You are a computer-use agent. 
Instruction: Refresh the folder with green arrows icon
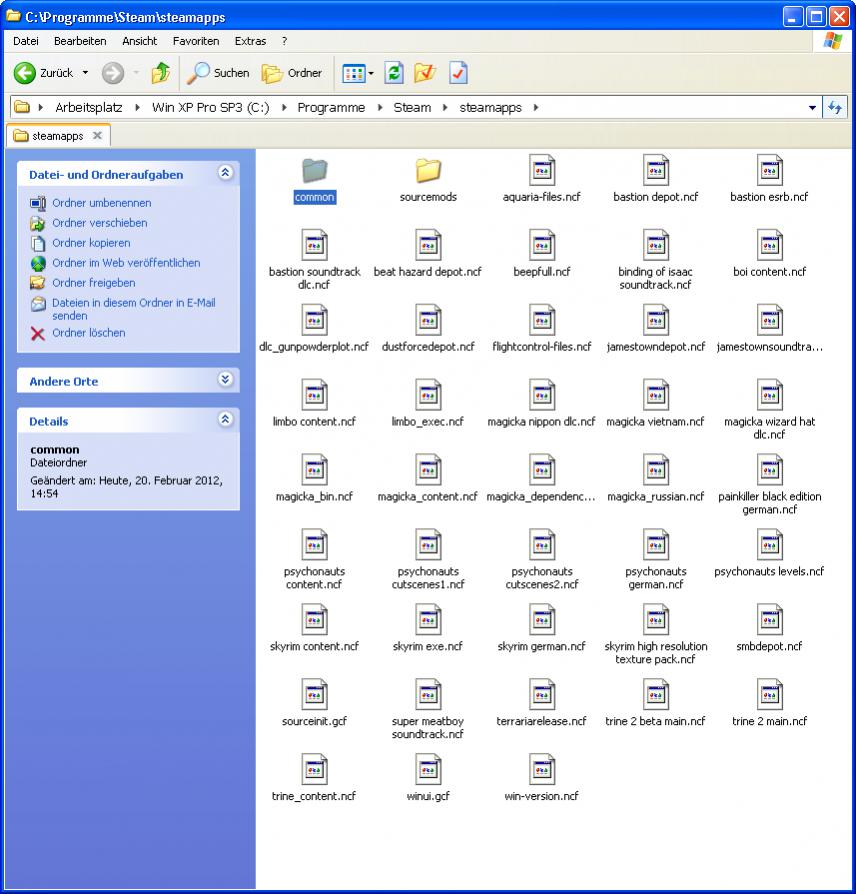pos(393,73)
